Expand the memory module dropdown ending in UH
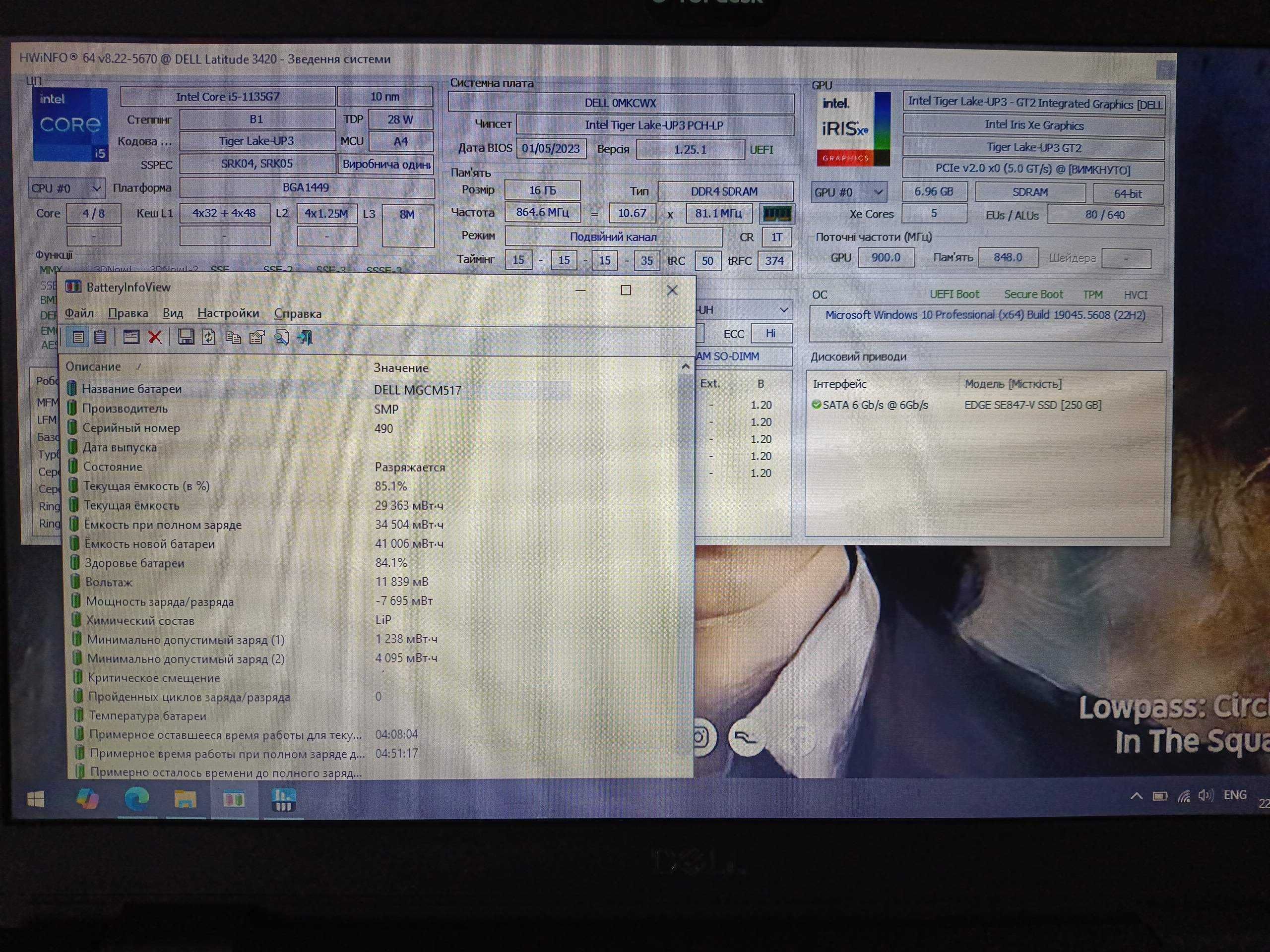This screenshot has height=952, width=1270. click(745, 310)
